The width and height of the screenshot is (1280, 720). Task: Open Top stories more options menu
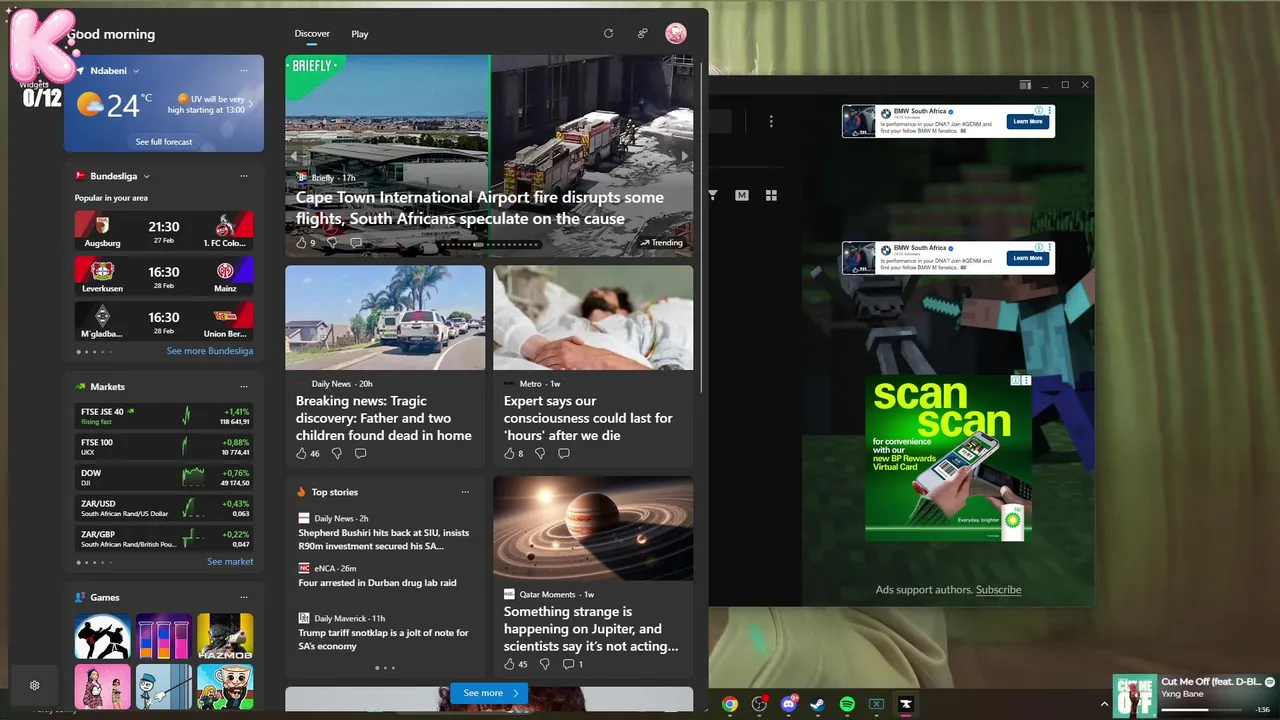coord(465,492)
